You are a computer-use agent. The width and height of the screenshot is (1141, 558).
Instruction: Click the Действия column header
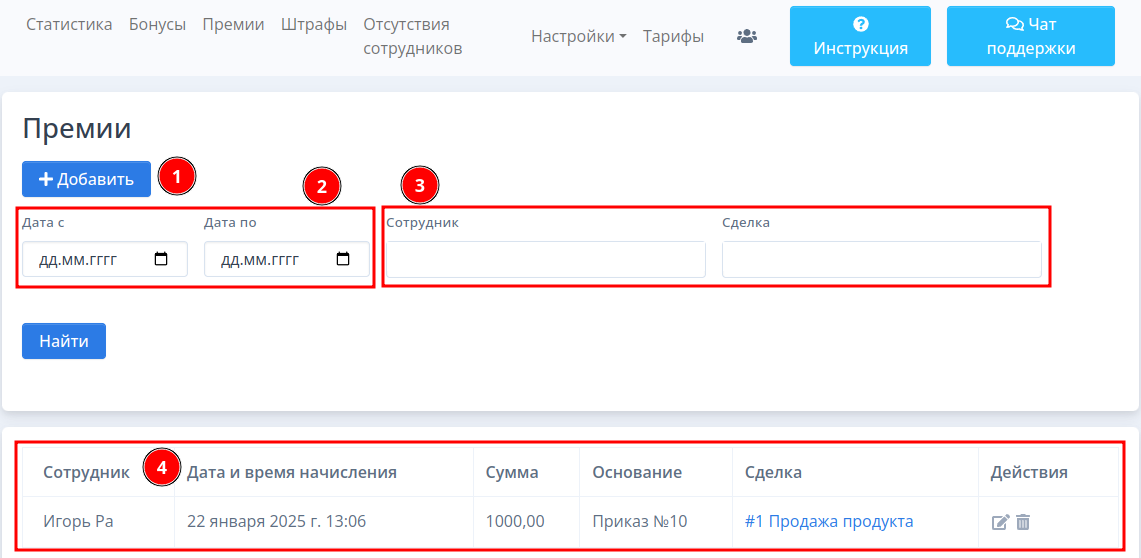1029,472
